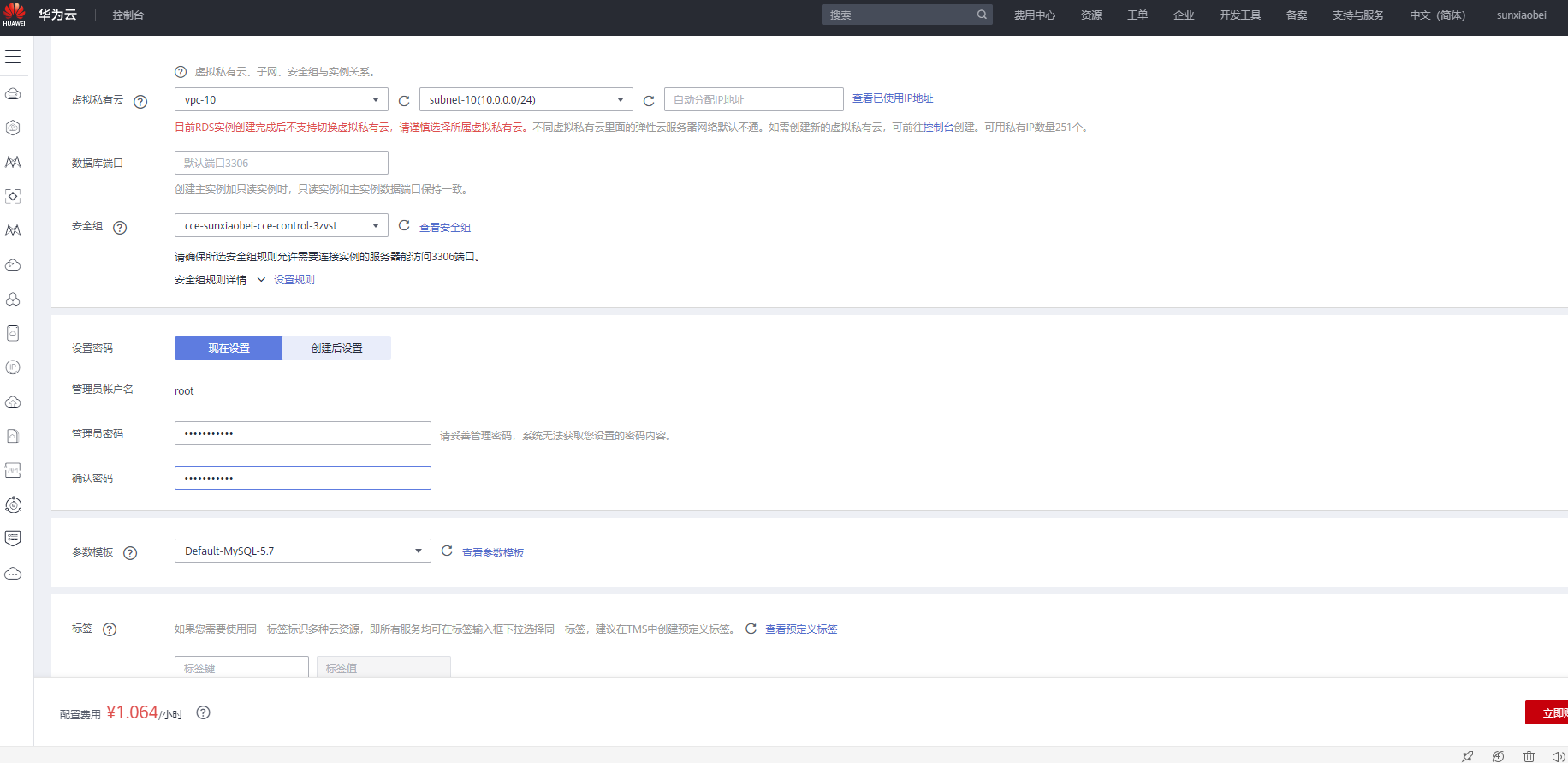Click help icon beside the hourly price
The image size is (1568, 763).
203,712
